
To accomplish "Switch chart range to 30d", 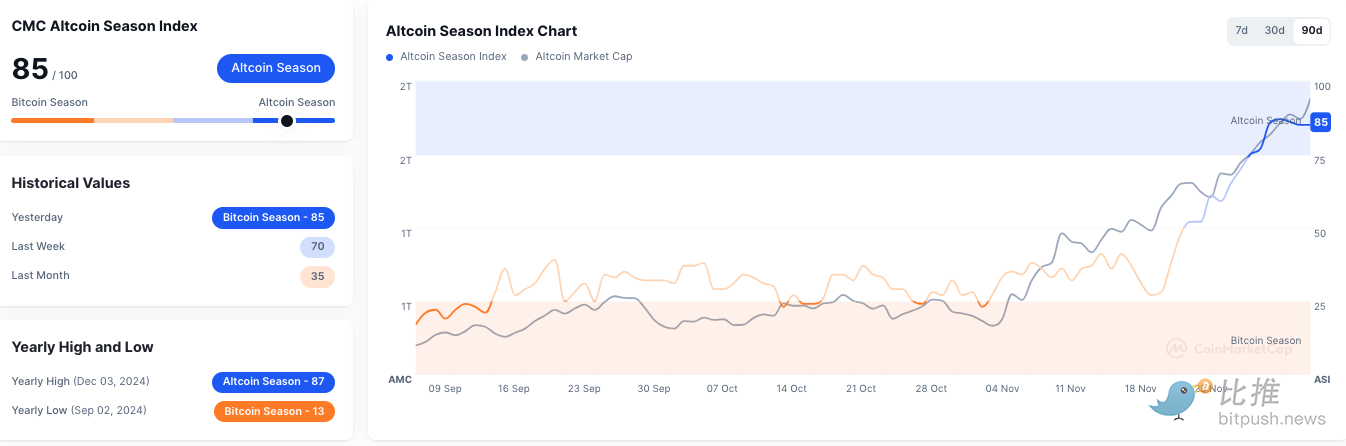I will (1274, 31).
